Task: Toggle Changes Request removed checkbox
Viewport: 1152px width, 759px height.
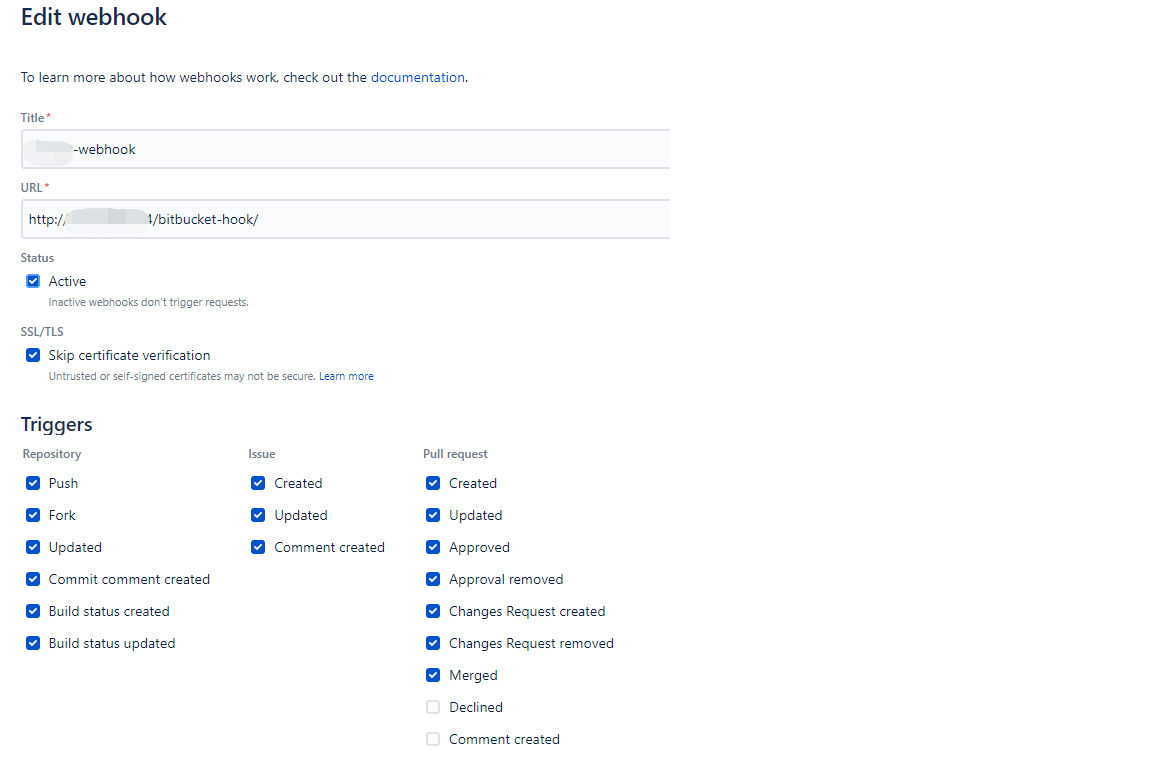Action: 433,643
